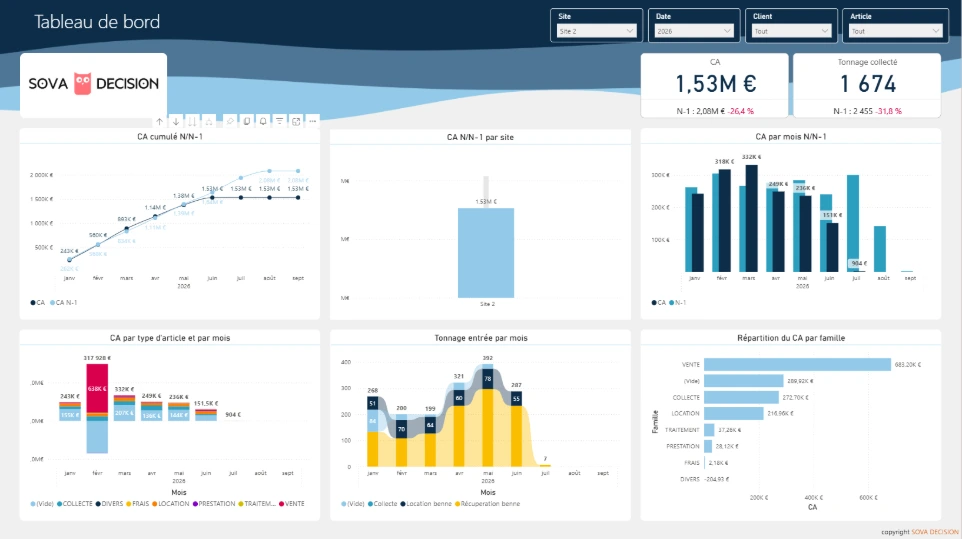
Task: Go to next hierarchy level double-arrow icon
Action: point(192,121)
